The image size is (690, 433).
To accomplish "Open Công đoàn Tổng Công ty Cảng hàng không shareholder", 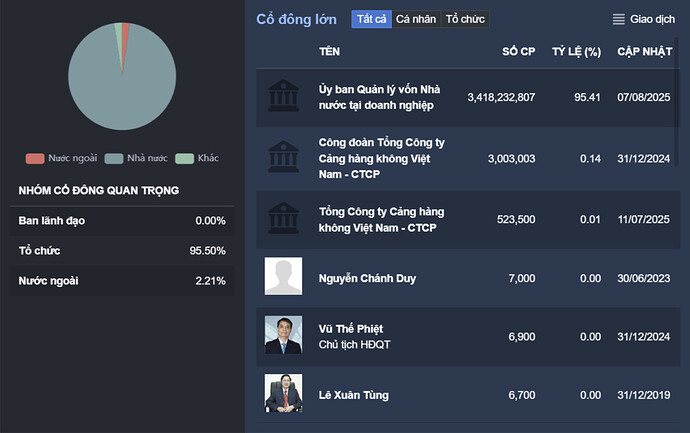I will [382, 158].
